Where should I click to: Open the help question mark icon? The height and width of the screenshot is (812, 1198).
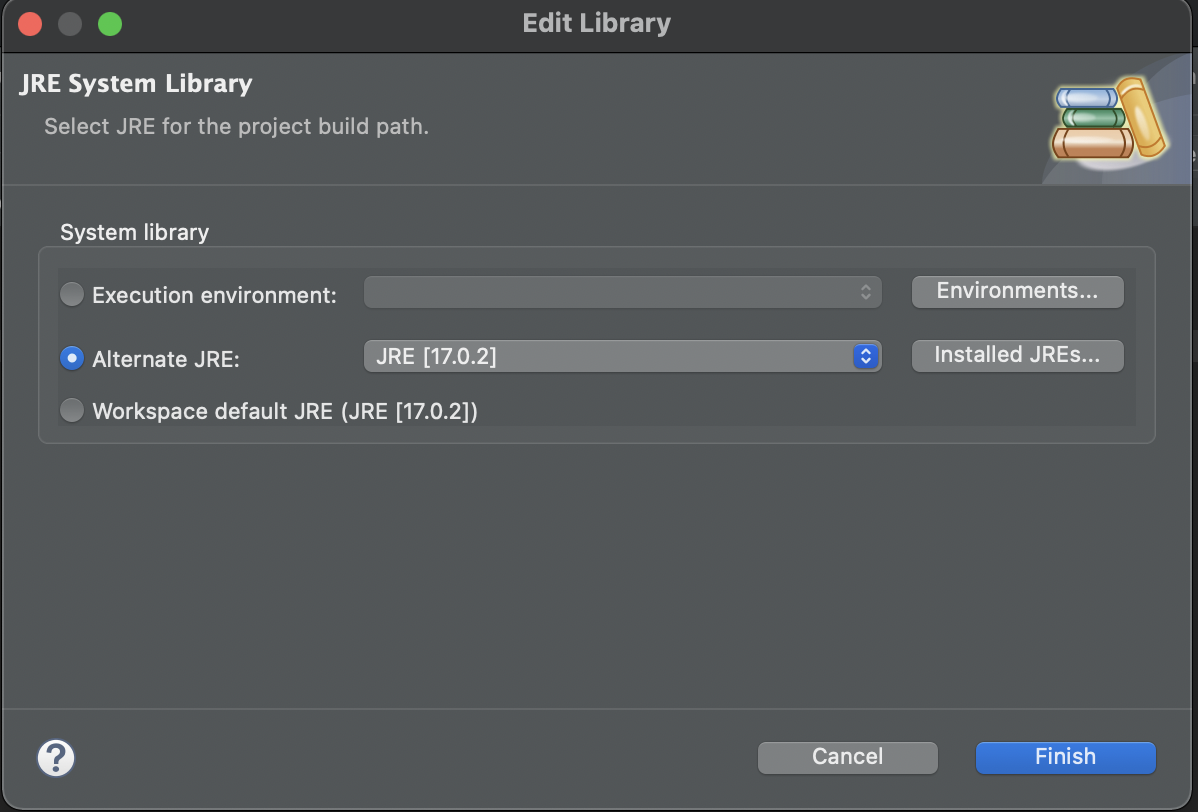(56, 758)
